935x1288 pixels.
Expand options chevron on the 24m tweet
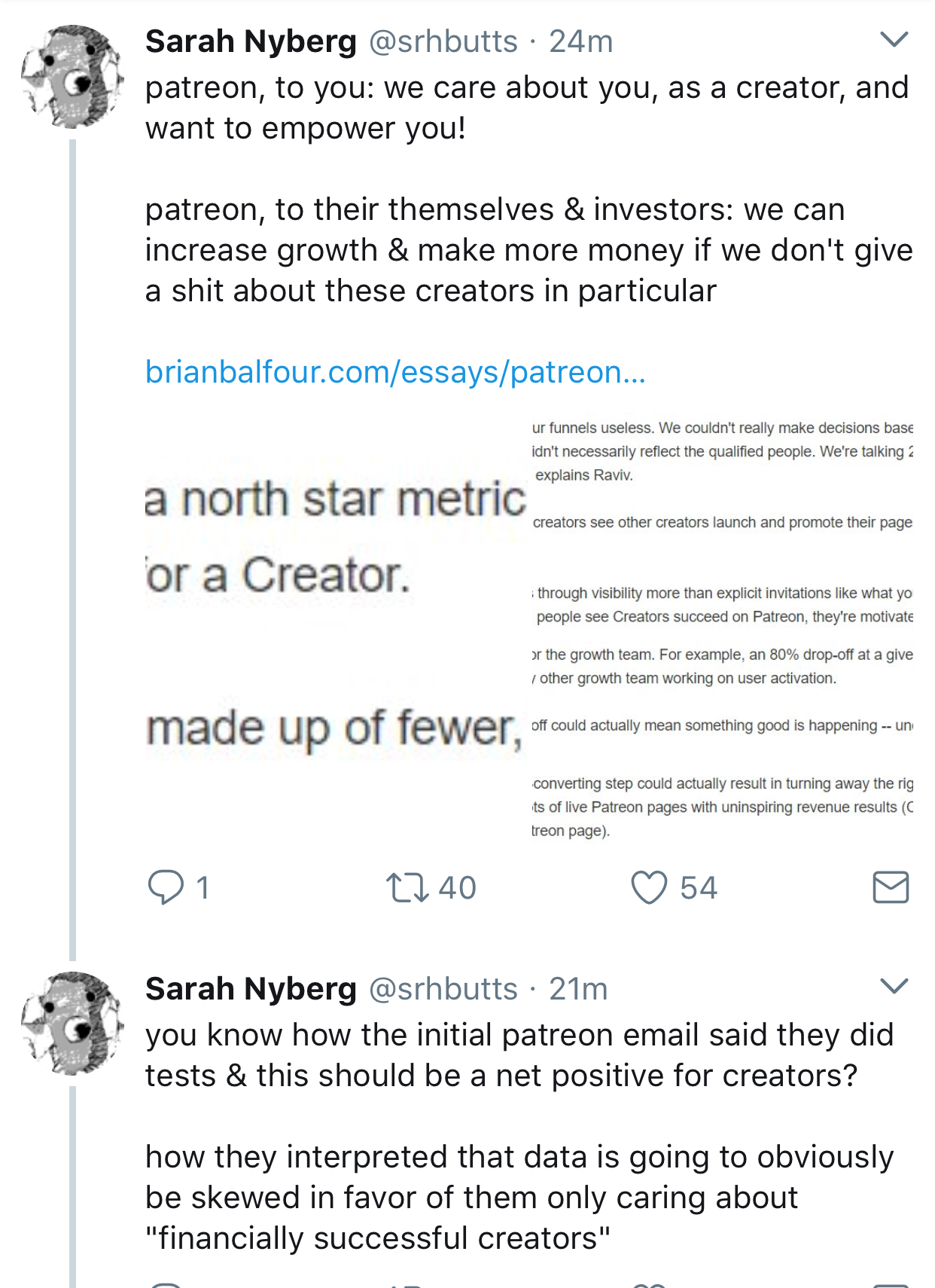(894, 38)
